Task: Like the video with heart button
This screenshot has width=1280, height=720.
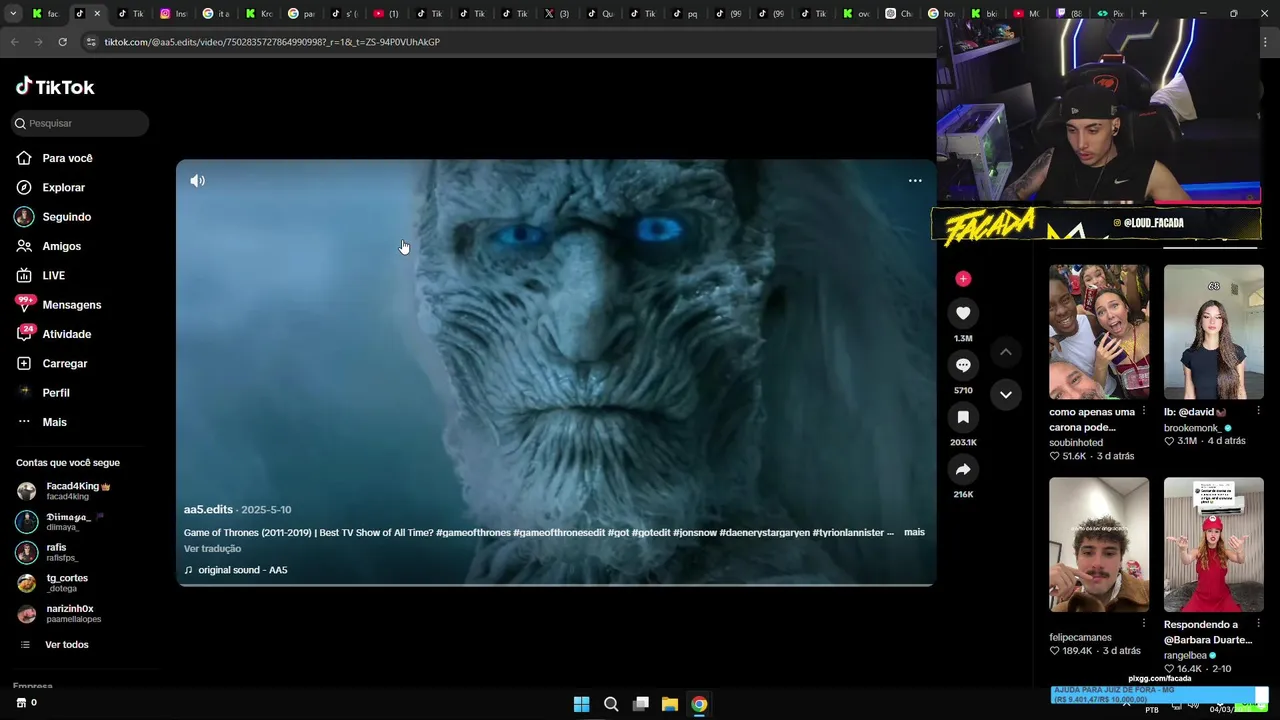Action: pos(963,313)
